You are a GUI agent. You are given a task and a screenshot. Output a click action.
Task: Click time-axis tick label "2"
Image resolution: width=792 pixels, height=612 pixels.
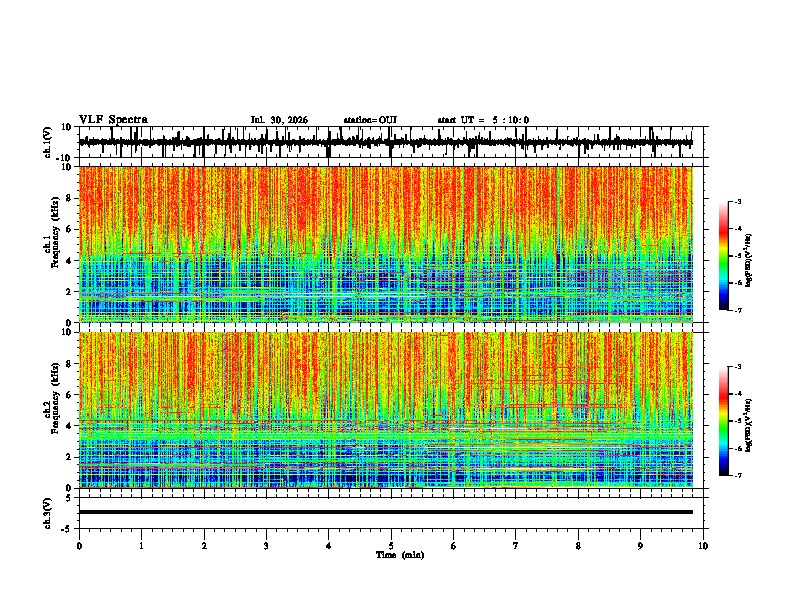tap(204, 546)
